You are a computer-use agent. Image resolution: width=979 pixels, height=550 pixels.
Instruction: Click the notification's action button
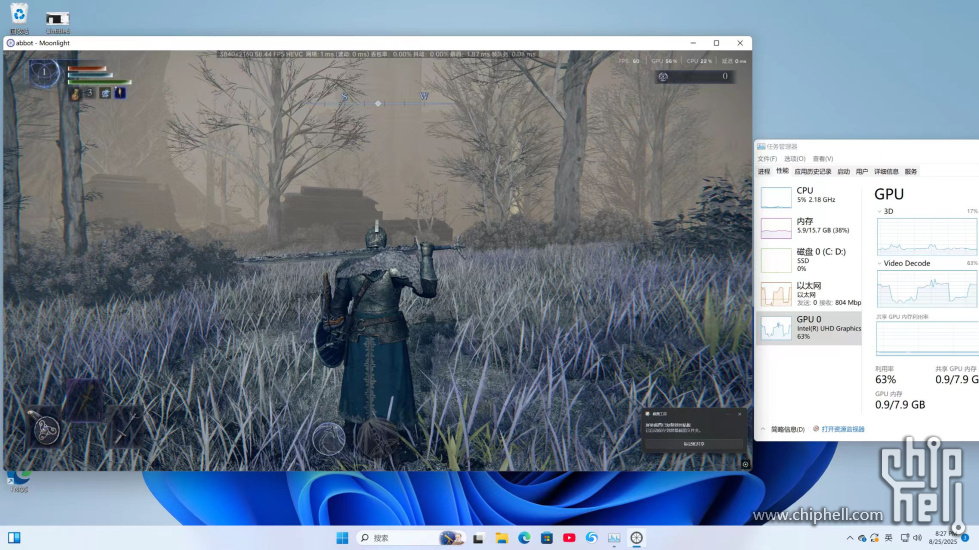(694, 444)
